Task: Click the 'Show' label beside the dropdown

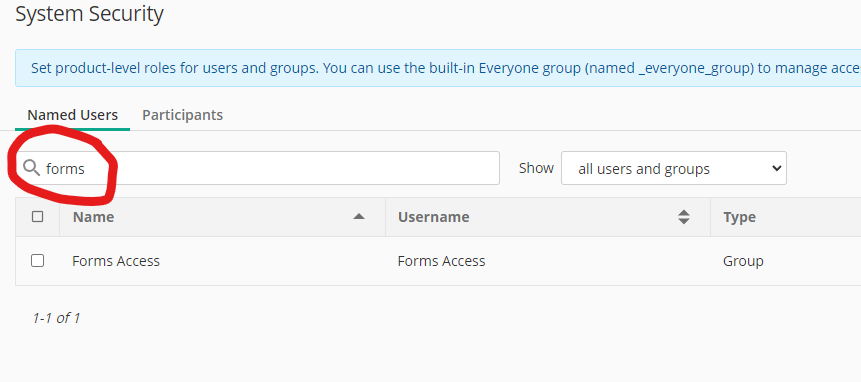Action: (x=536, y=168)
